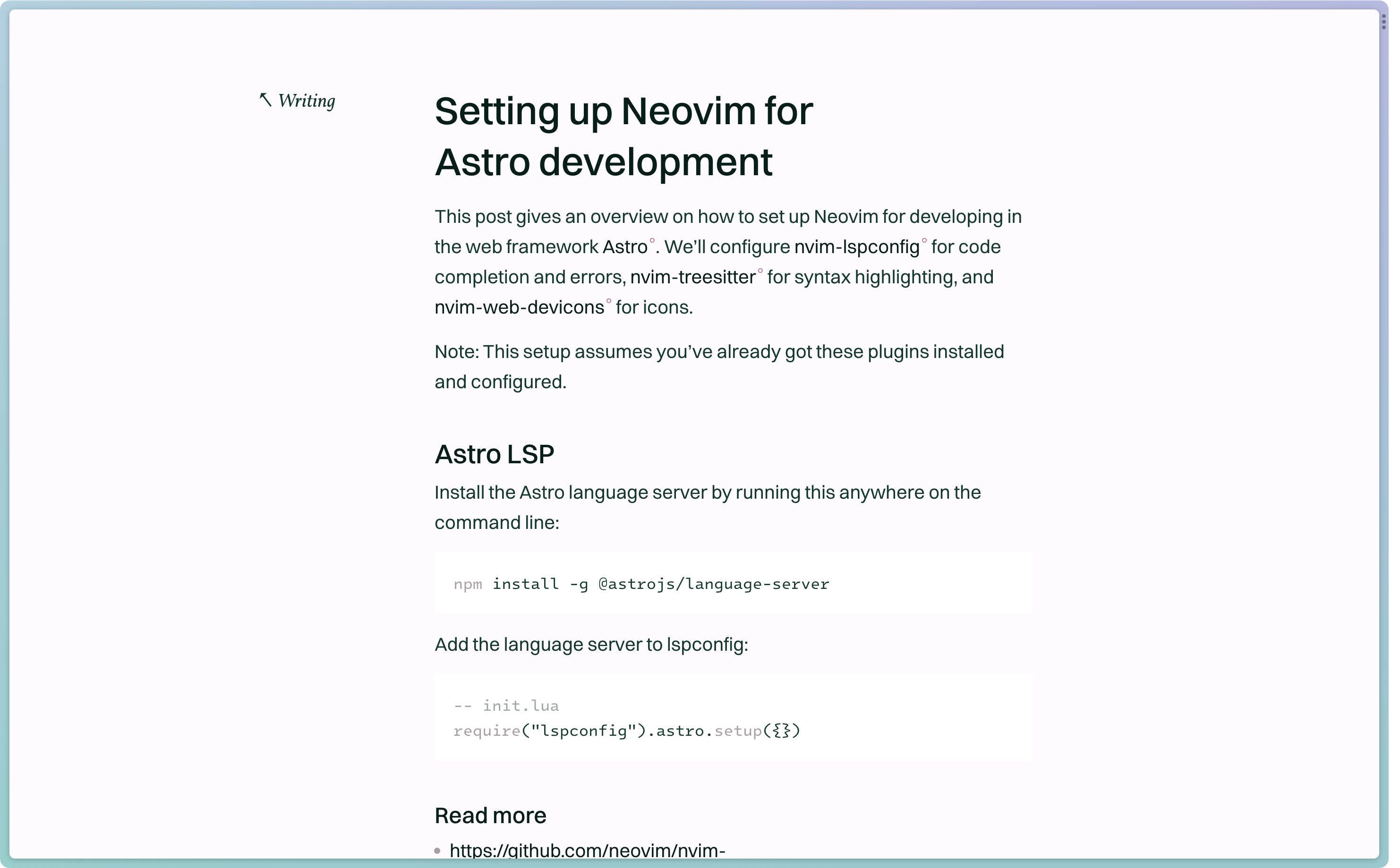Open the three-dot menu in window corner

click(1384, 22)
